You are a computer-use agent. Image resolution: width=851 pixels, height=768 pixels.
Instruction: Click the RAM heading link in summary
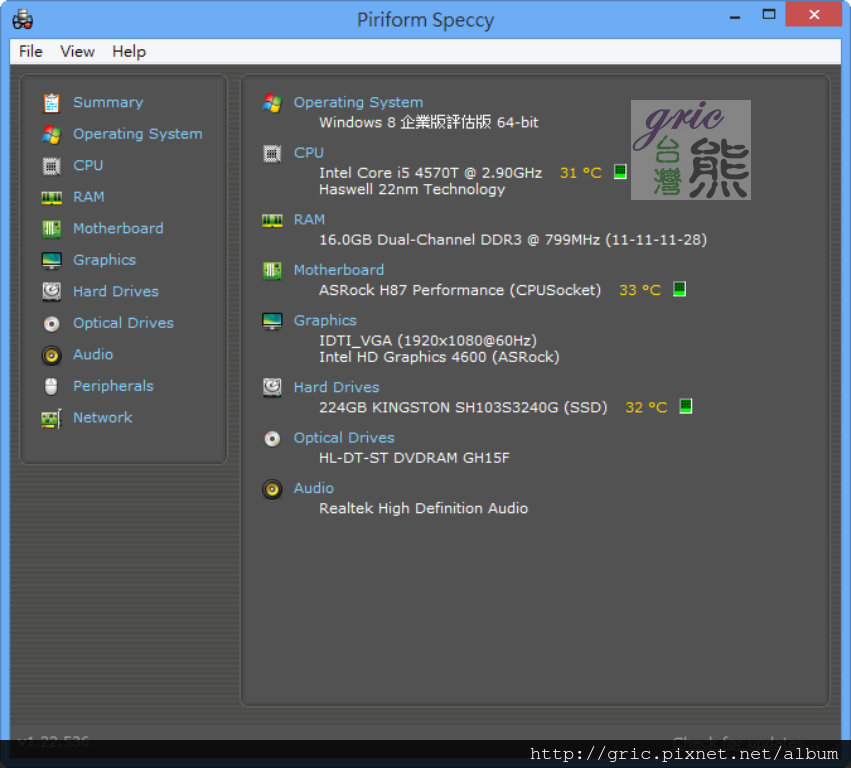pos(309,220)
